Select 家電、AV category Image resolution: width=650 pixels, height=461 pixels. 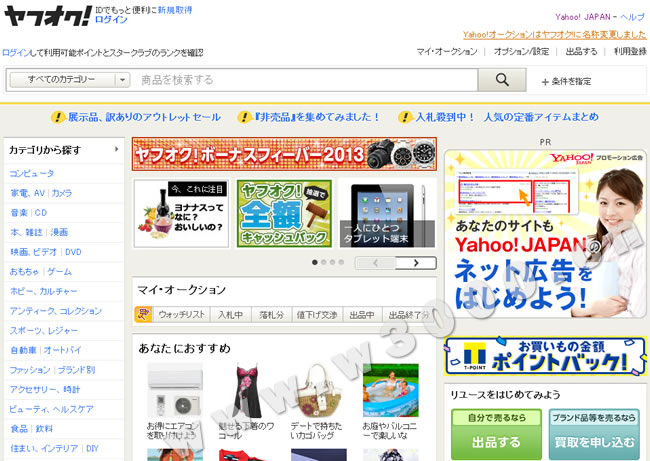pos(28,193)
